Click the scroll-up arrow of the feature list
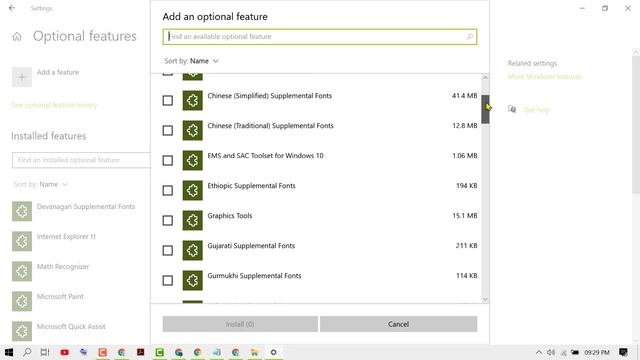Image resolution: width=640 pixels, height=360 pixels. pos(485,78)
